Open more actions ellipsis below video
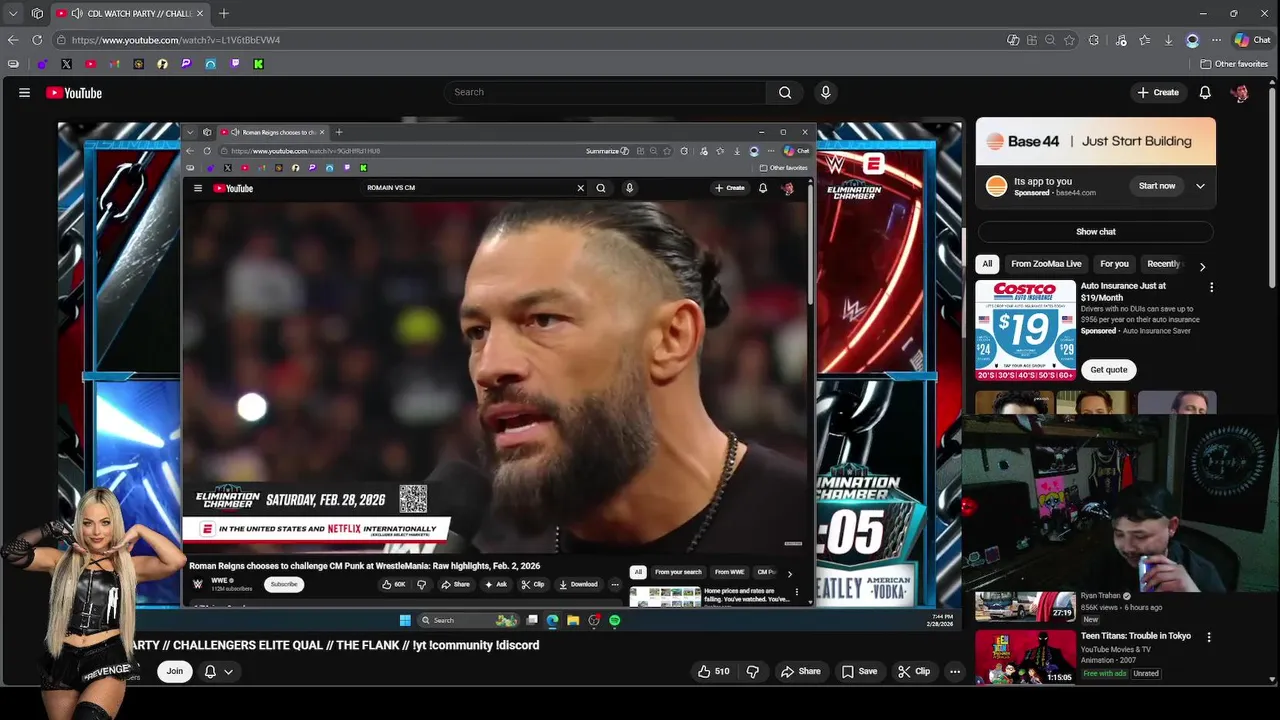 pyautogui.click(x=955, y=672)
